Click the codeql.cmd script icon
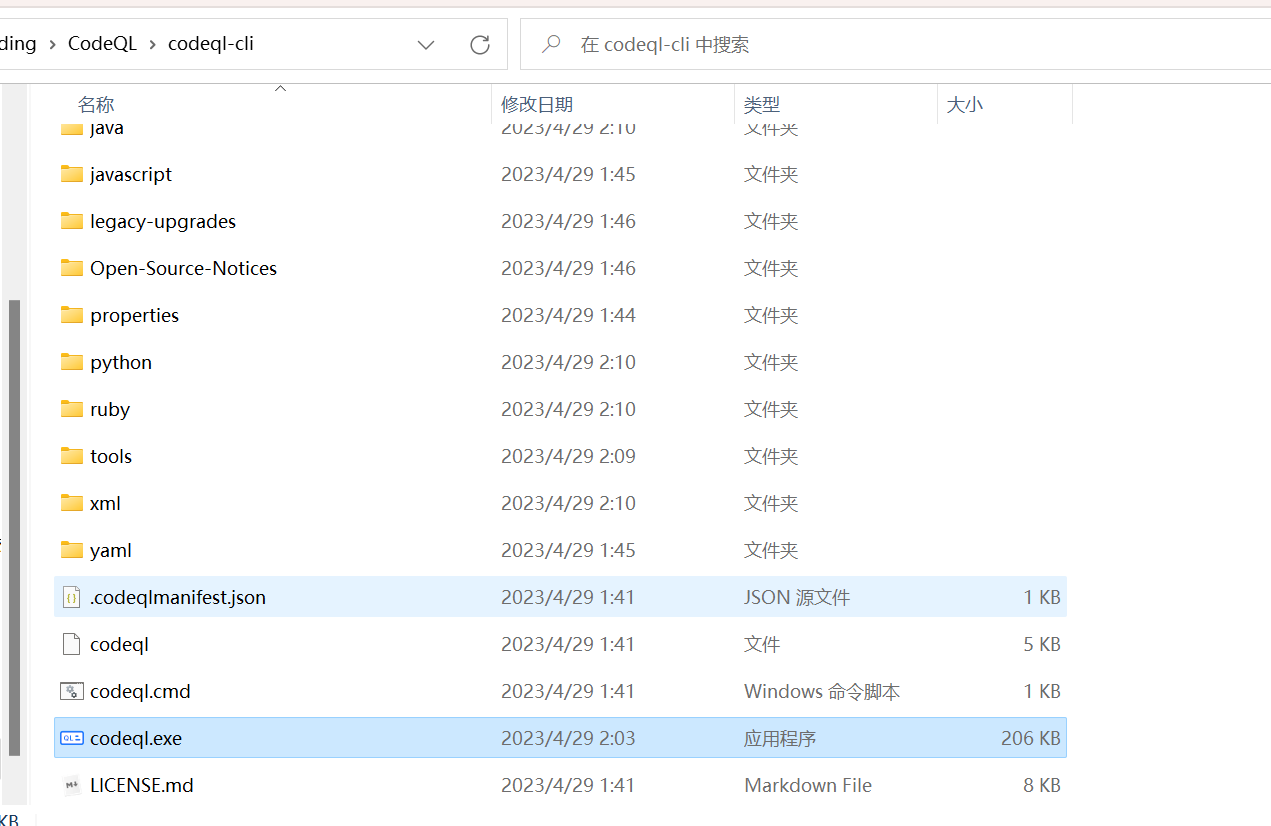The image size is (1271, 826). click(71, 691)
